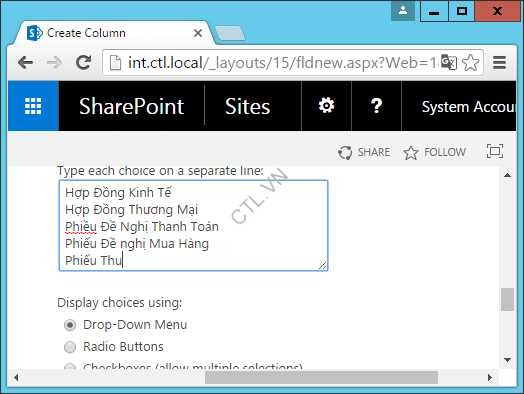Click the 'Display choices using:' label
524x394 pixels.
[x=120, y=303]
